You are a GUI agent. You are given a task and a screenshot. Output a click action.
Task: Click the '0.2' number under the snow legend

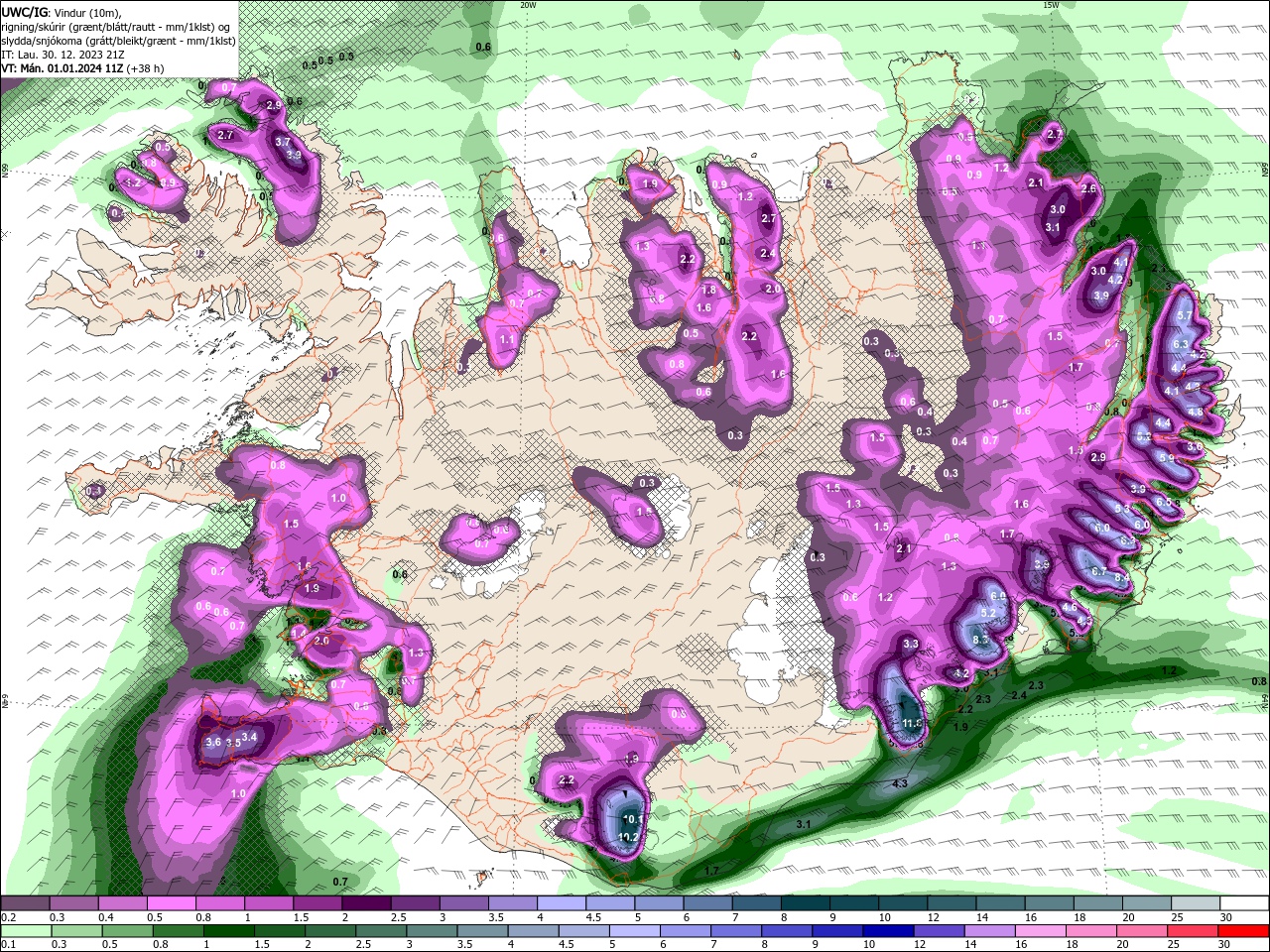pos(8,917)
